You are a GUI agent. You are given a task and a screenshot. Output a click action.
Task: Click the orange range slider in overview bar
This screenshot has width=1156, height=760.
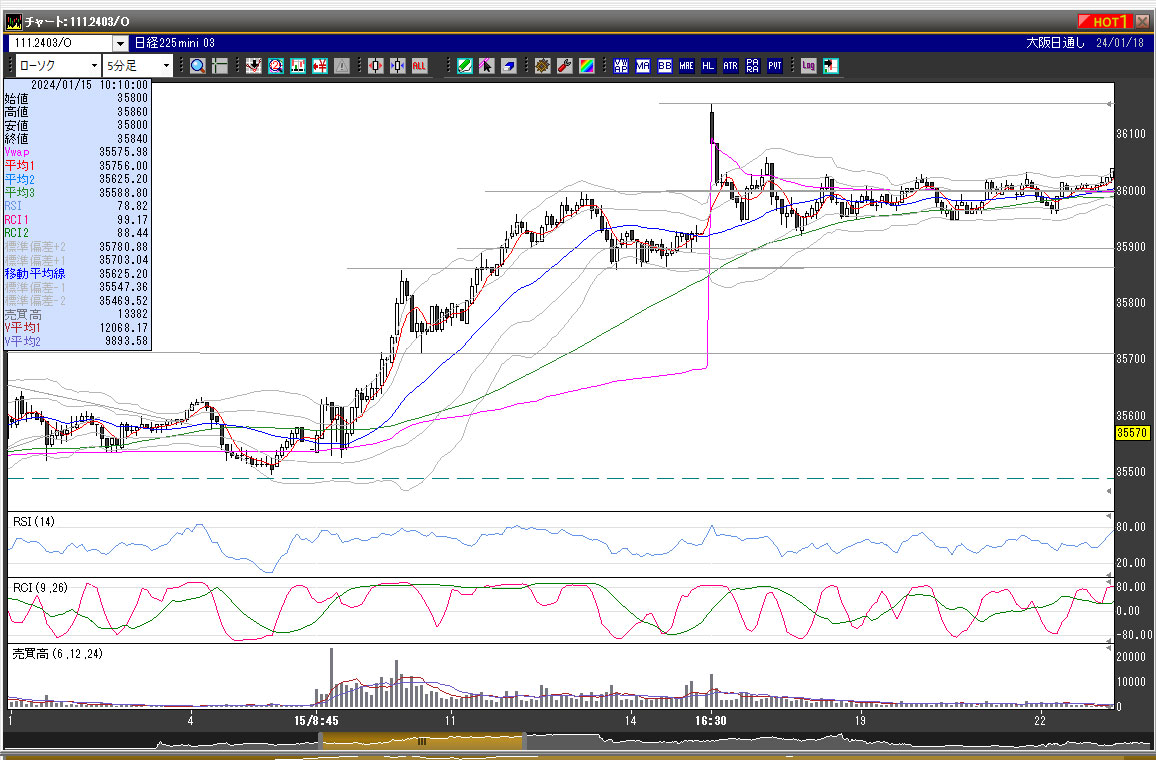[x=422, y=742]
